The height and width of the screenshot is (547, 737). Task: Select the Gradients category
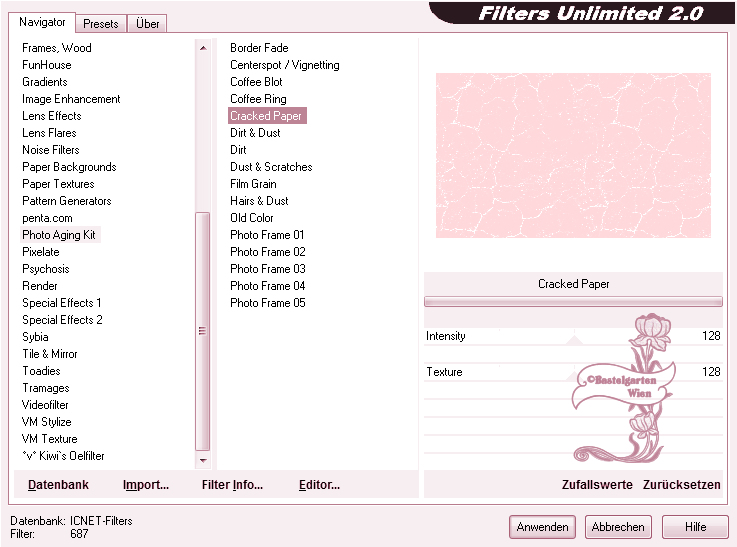(45, 82)
